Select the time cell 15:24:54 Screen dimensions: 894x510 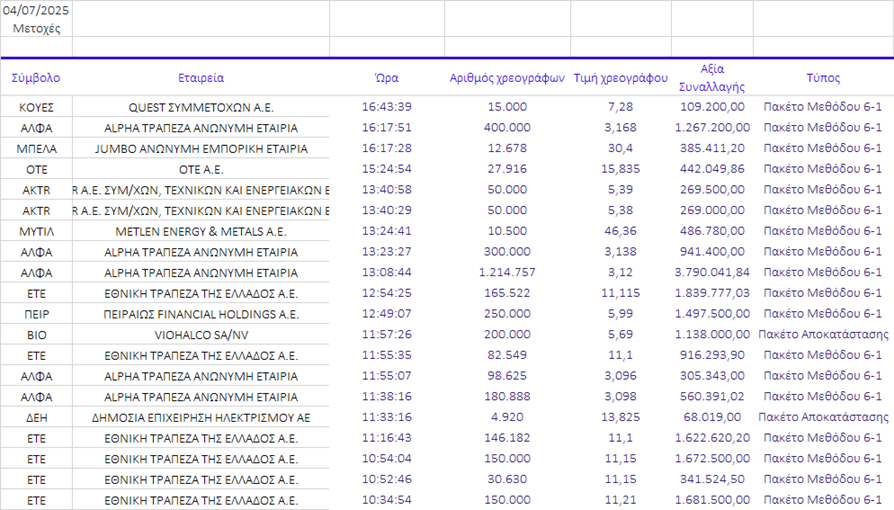point(386,169)
